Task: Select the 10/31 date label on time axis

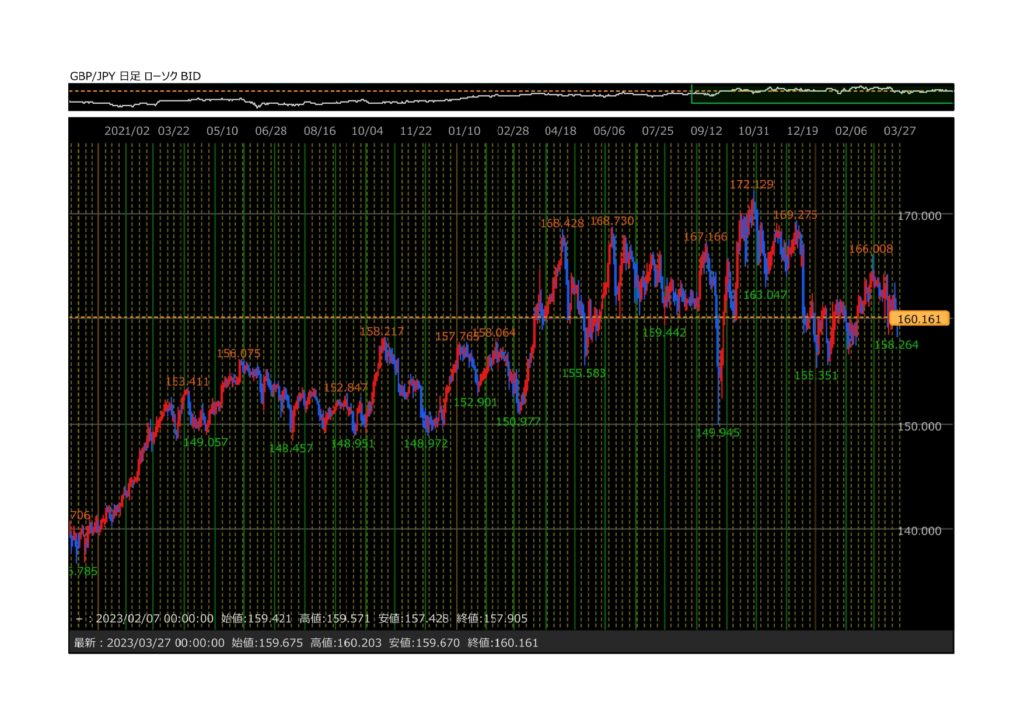Action: tap(753, 131)
